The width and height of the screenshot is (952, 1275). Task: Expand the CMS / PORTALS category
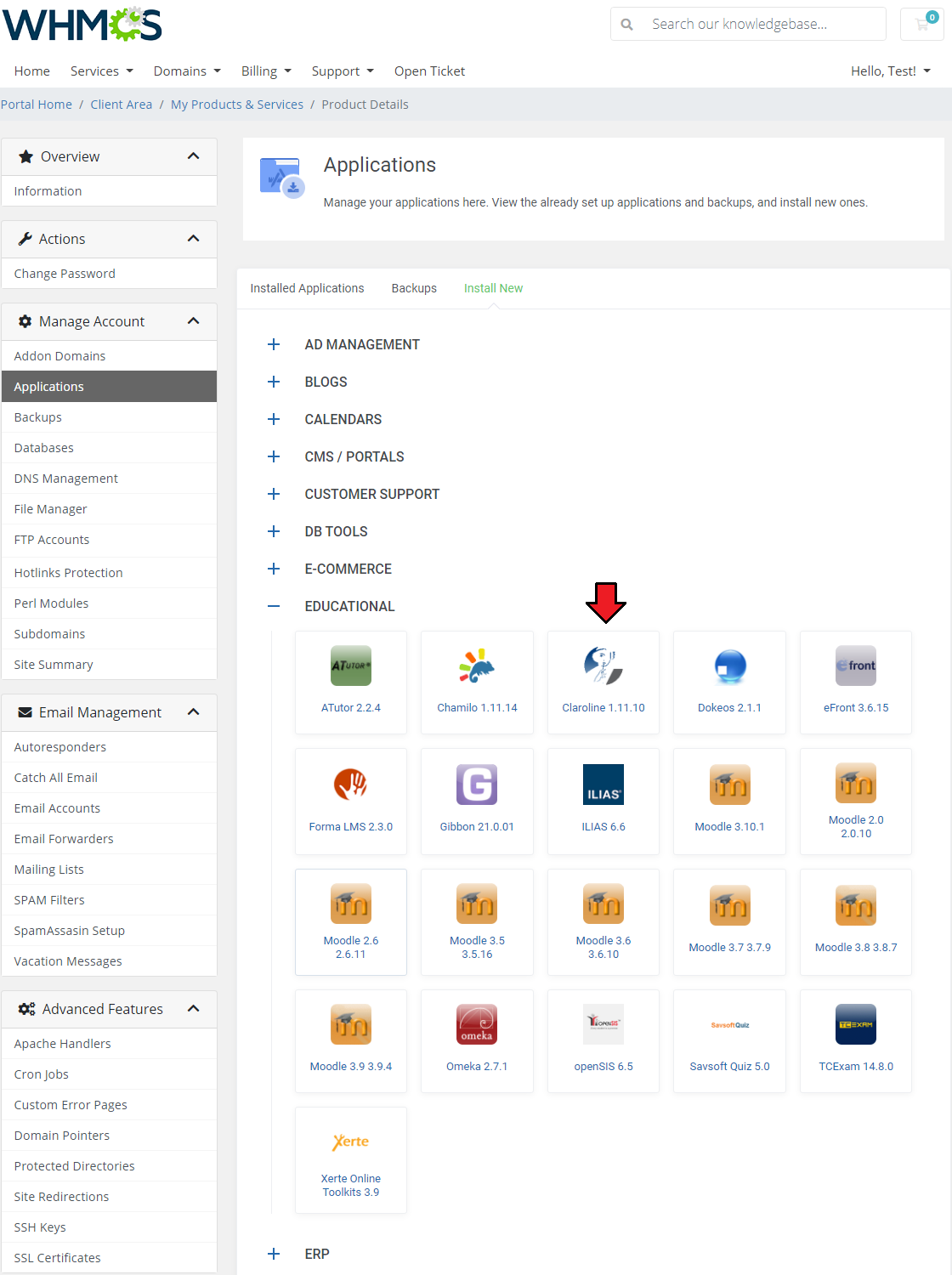[x=274, y=456]
